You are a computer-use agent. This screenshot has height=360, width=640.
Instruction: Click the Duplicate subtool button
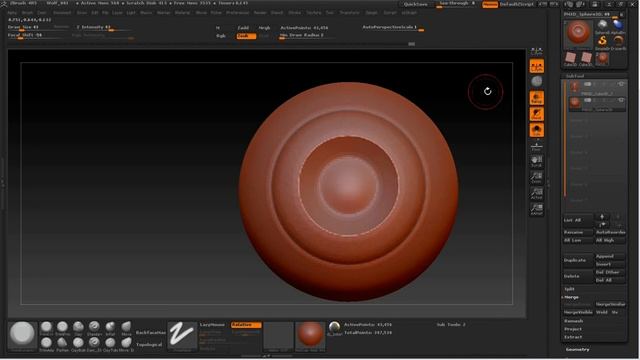578,260
